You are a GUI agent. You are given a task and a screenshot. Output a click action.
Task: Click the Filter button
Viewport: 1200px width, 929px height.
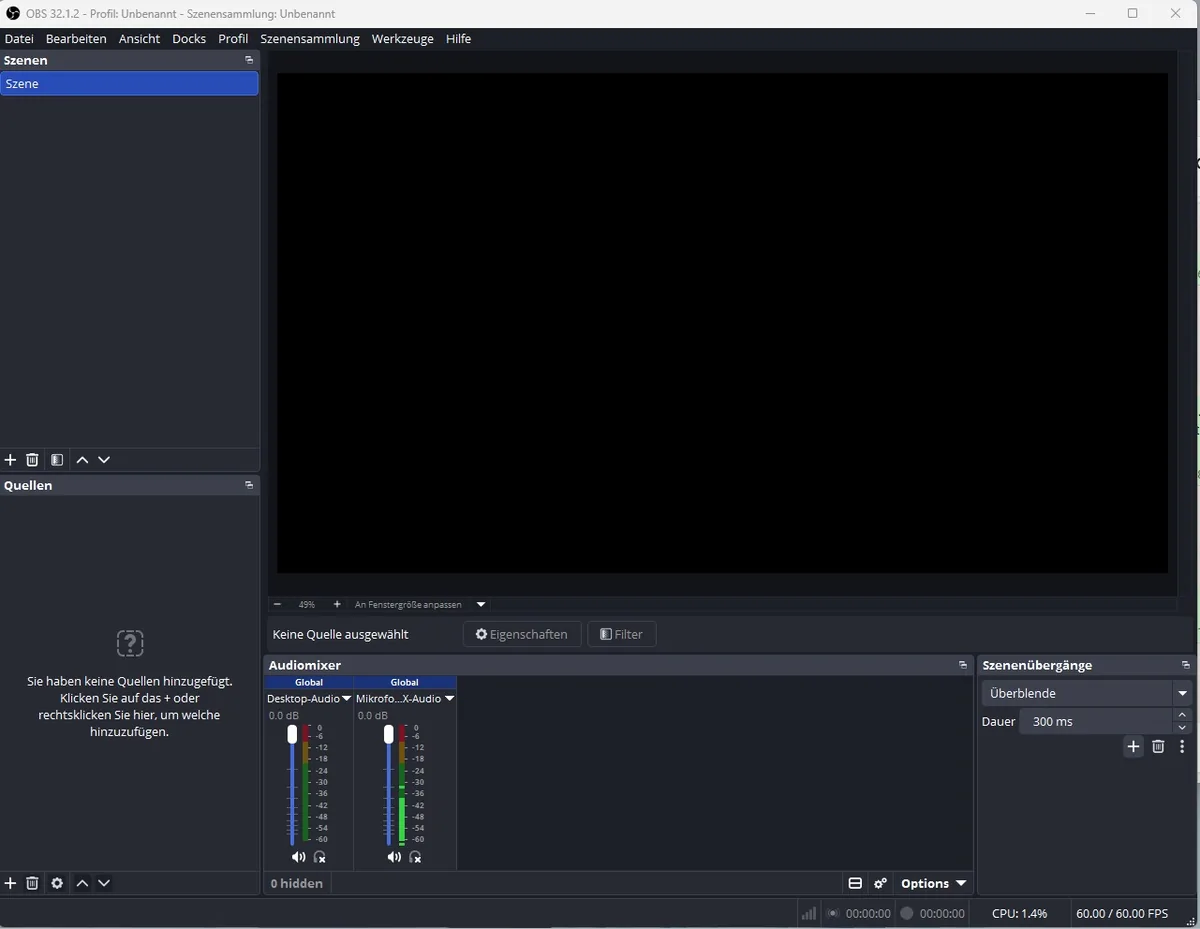pyautogui.click(x=622, y=634)
